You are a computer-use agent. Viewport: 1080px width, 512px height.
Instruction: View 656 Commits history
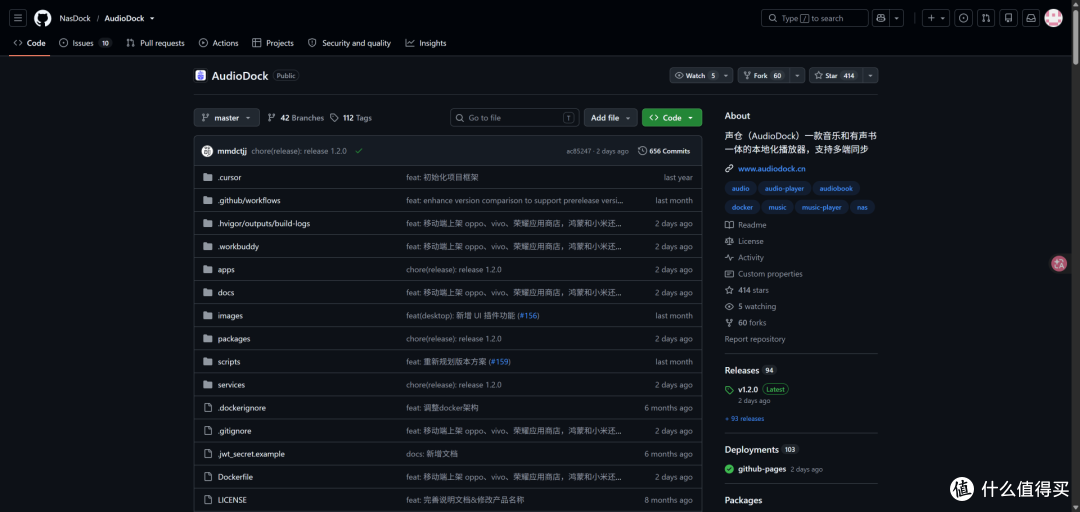[x=664, y=151]
